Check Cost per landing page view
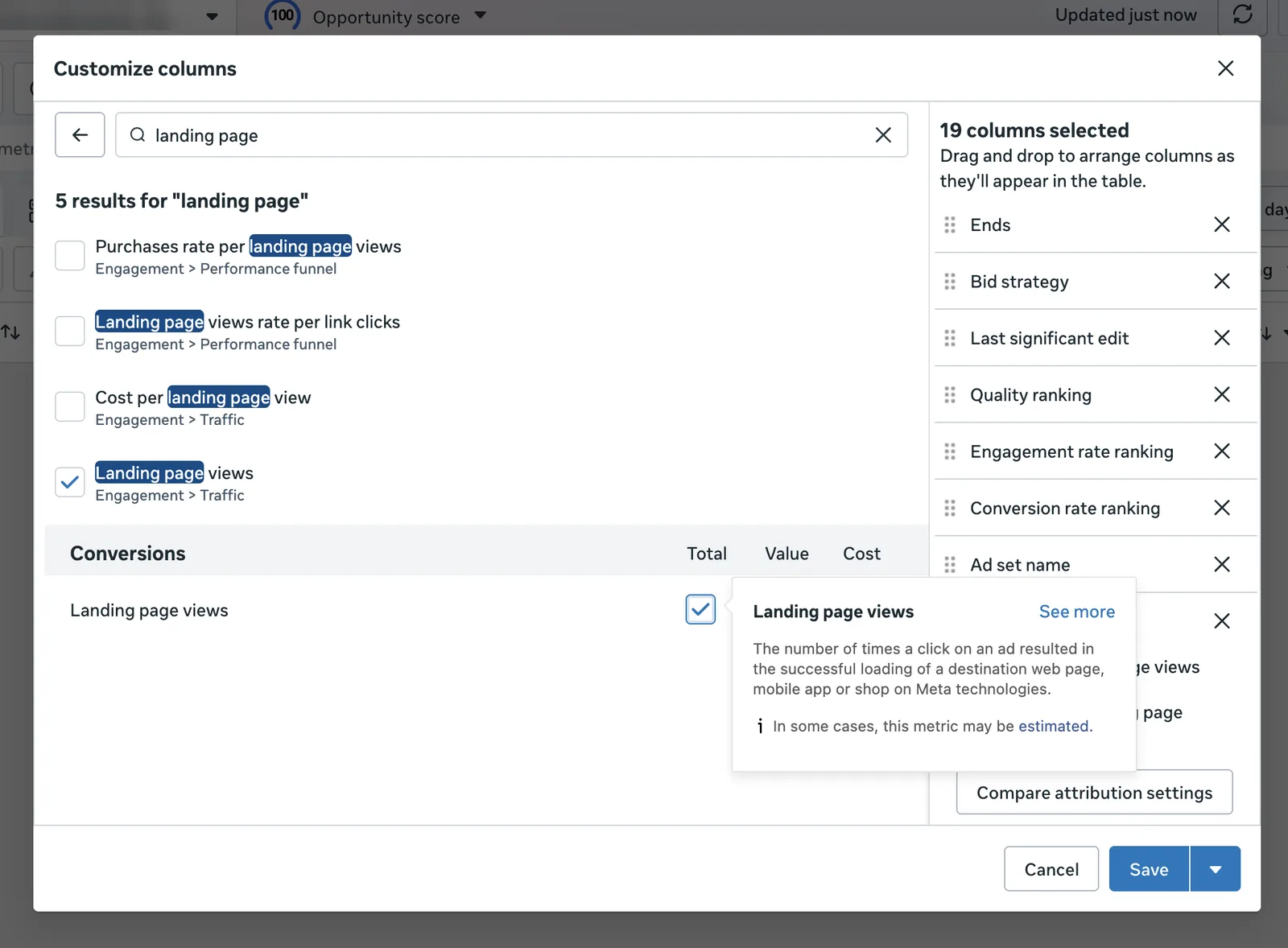Screen dimensions: 1288x948 pyautogui.click(x=70, y=407)
